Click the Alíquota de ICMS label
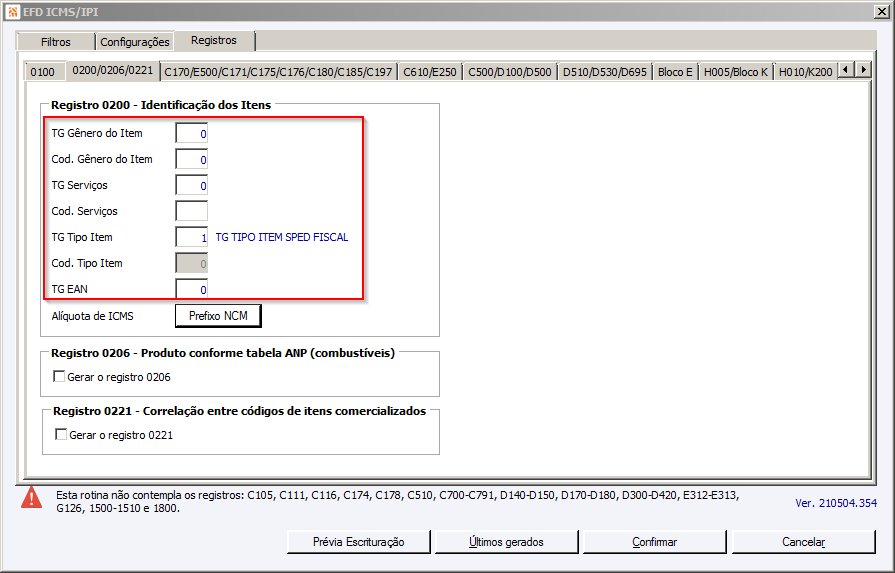Viewport: 895px width, 573px height. 92,316
